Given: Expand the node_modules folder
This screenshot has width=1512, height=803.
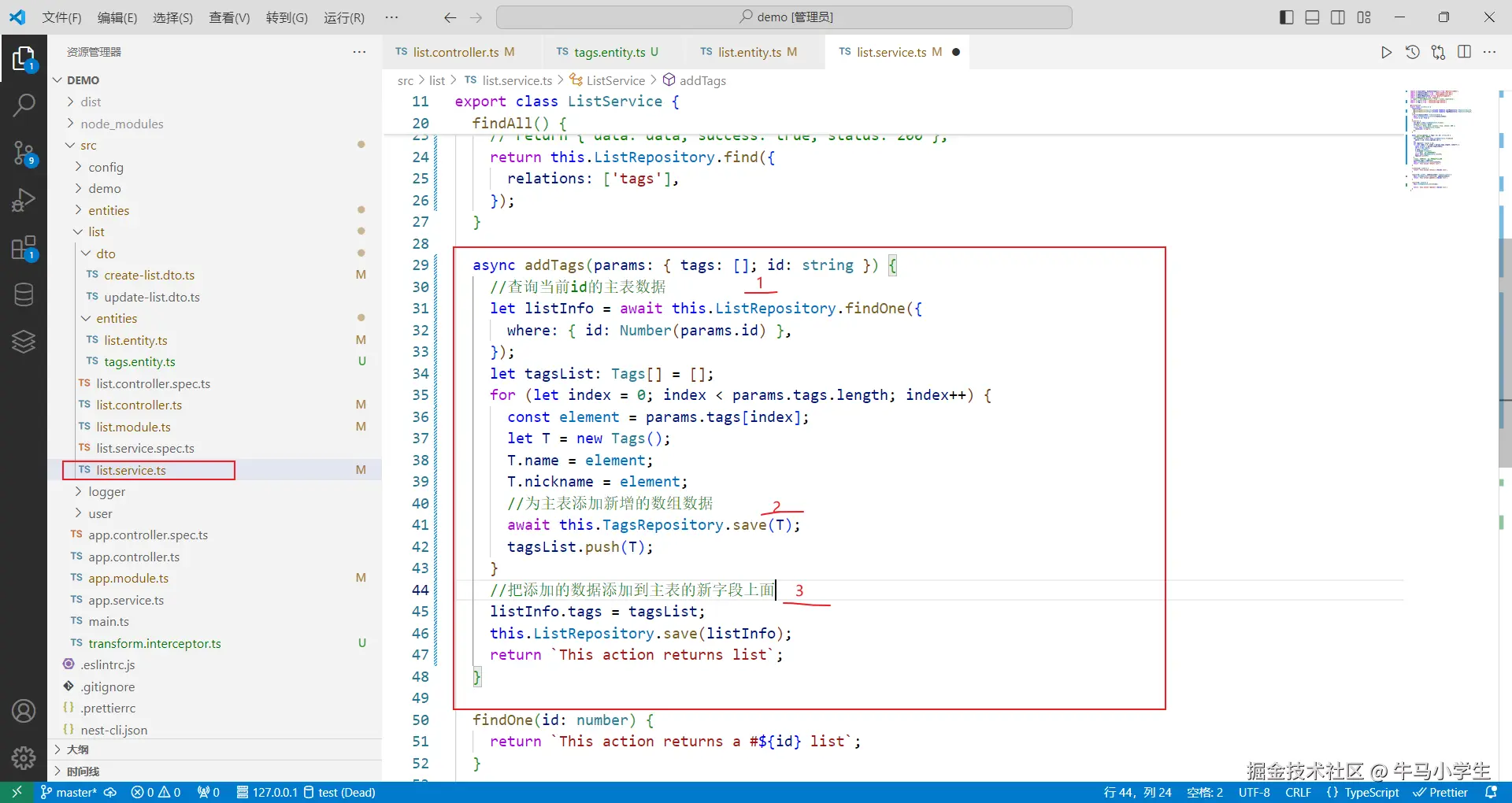Looking at the screenshot, I should click(x=121, y=124).
